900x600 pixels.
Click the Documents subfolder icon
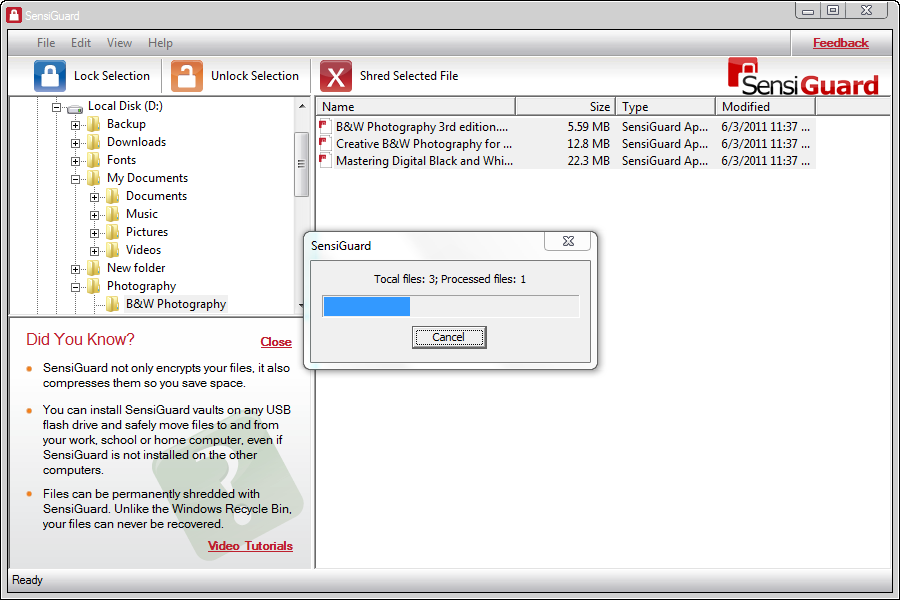click(112, 196)
